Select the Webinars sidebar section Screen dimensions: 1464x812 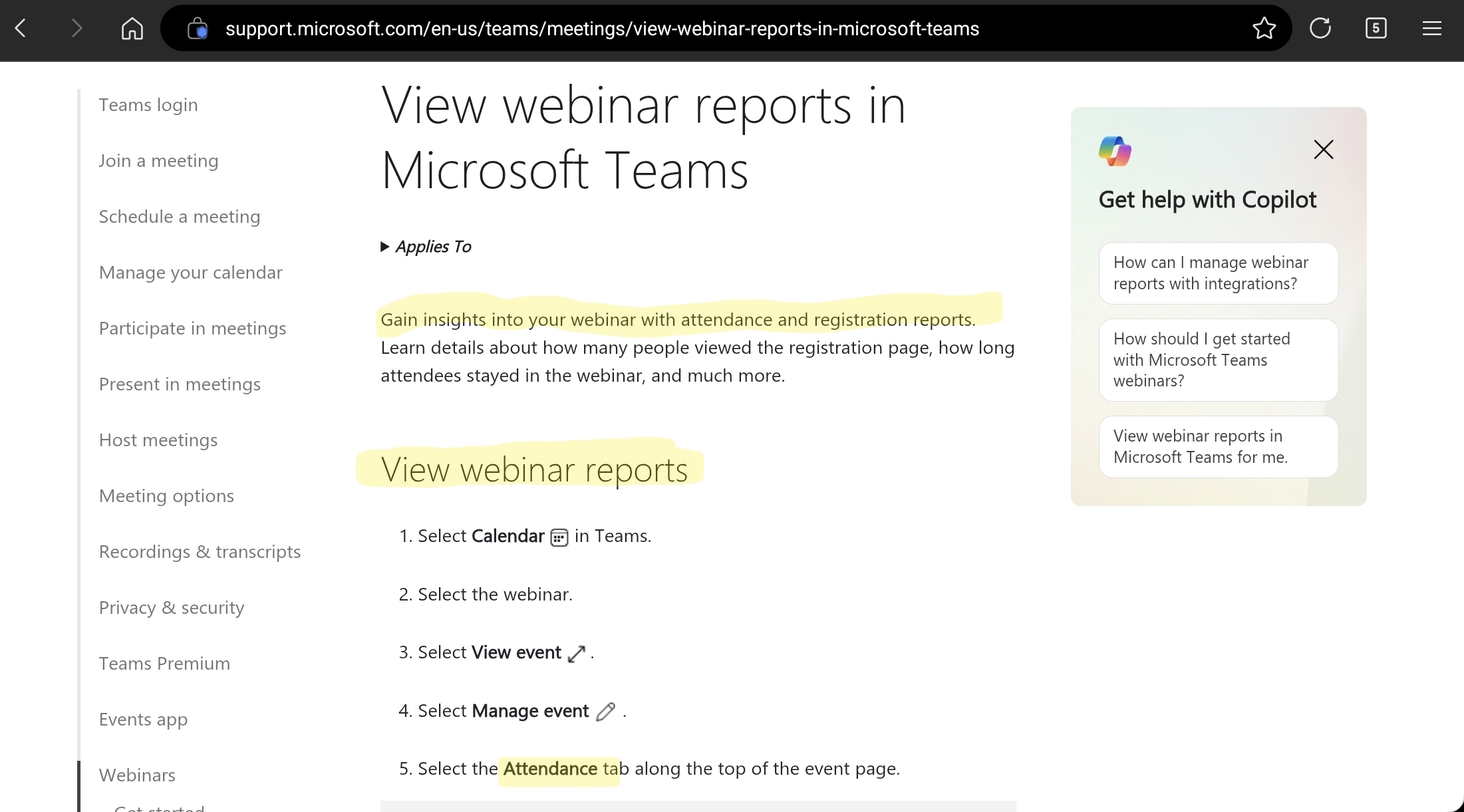pyautogui.click(x=137, y=775)
